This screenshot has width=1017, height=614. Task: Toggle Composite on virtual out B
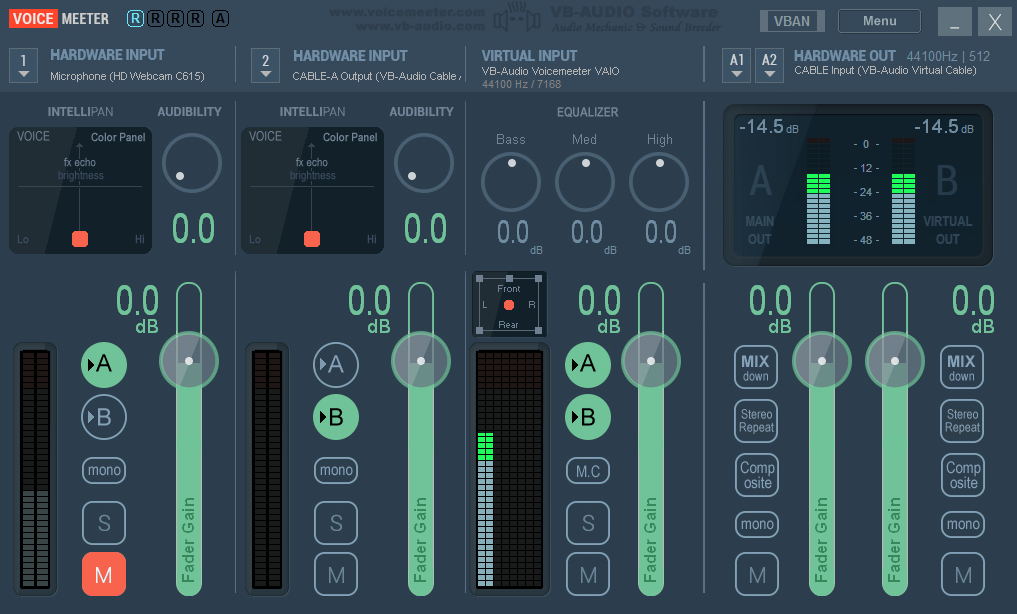point(963,475)
